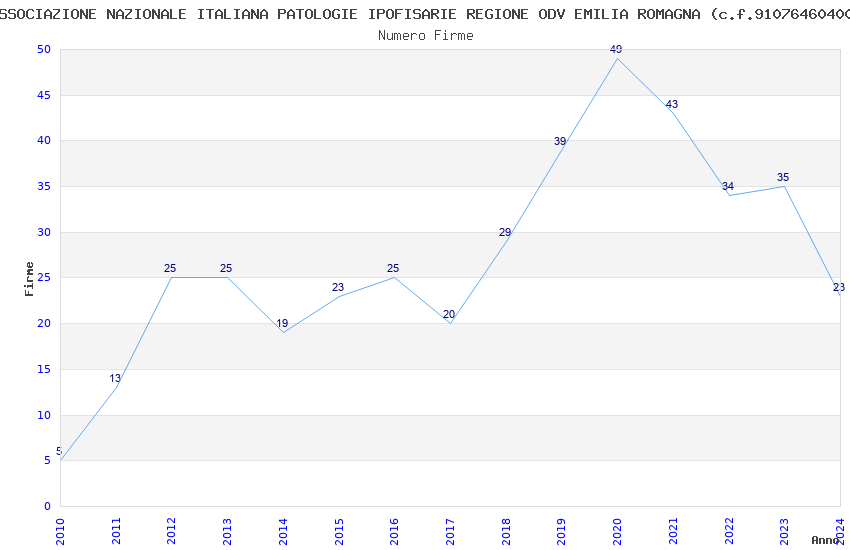Select the y-axis tick label 30
Viewport: 850px width, 550px height.
tap(44, 232)
